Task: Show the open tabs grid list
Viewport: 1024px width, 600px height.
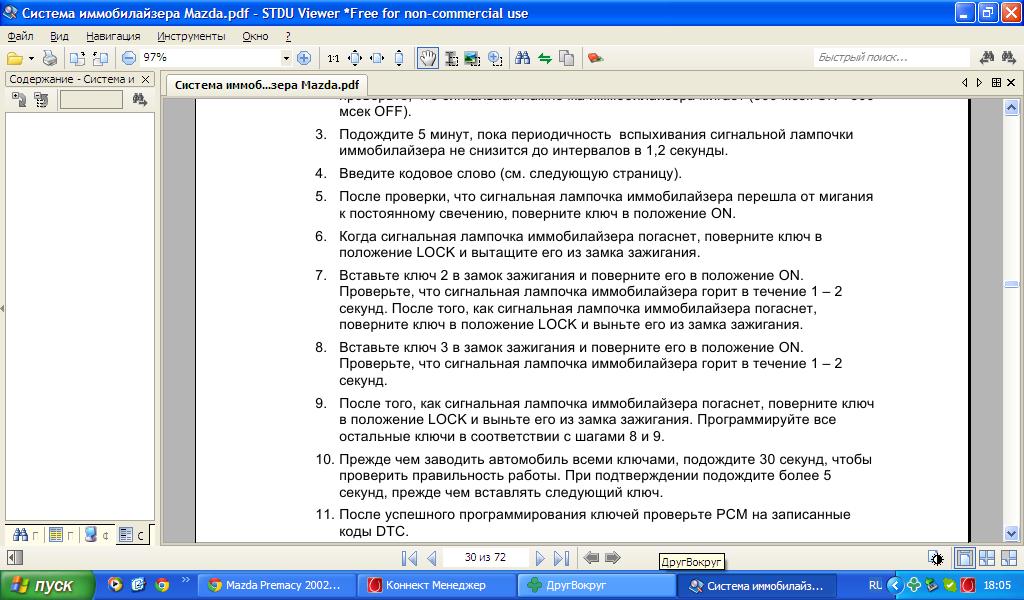Action: (997, 83)
